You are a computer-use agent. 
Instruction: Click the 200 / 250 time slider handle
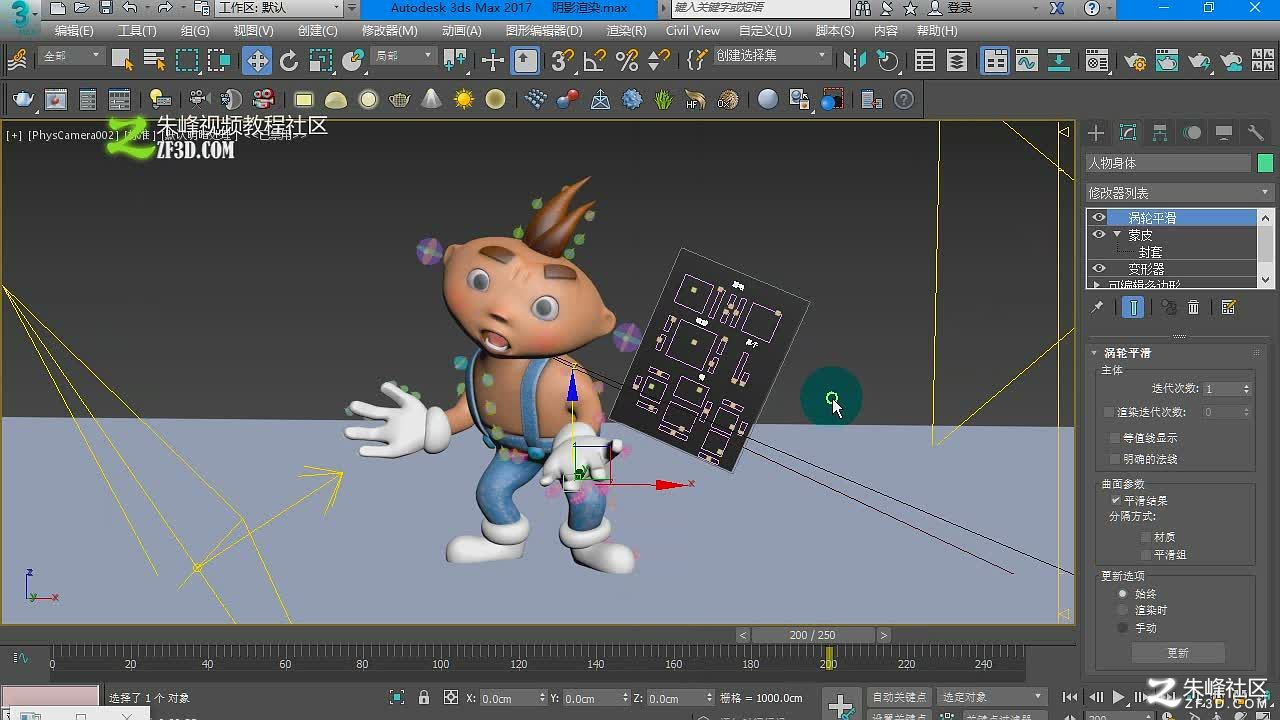coord(812,635)
